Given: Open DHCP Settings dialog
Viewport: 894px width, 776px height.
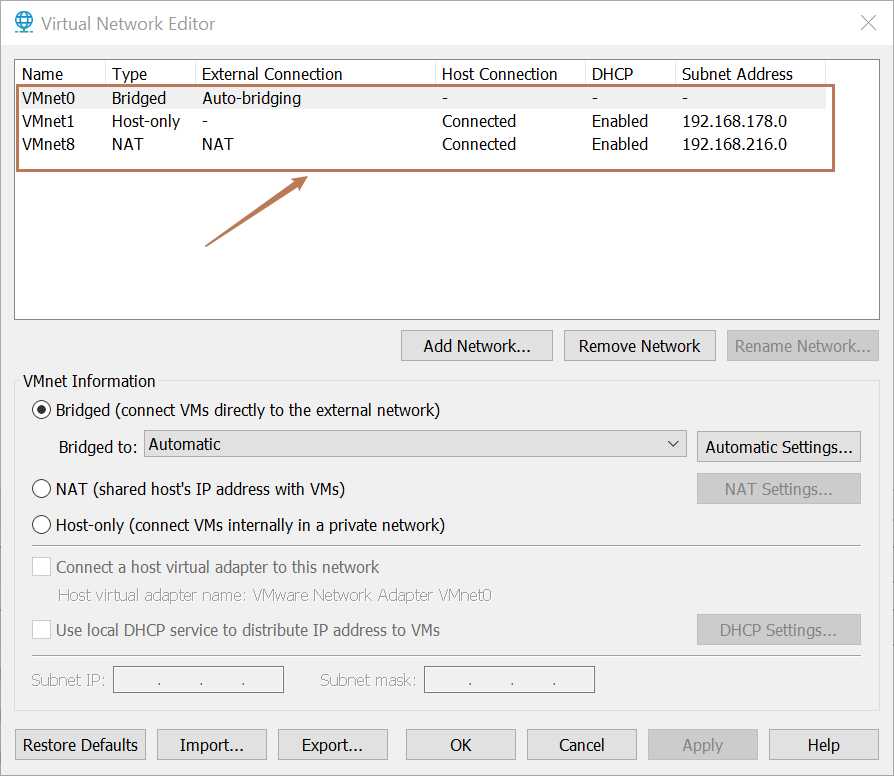Looking at the screenshot, I should (778, 629).
